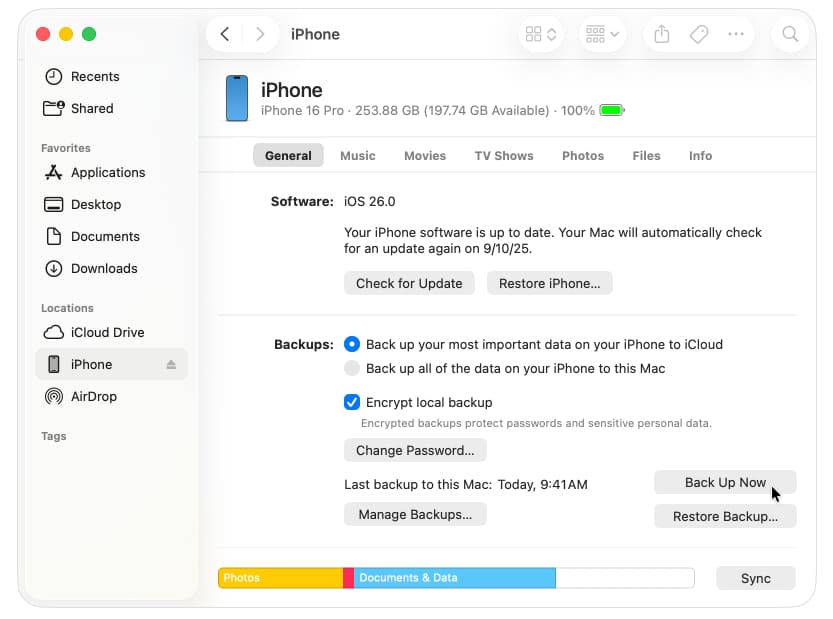The image size is (833, 619).
Task: Switch to the Files tab
Action: 647,156
